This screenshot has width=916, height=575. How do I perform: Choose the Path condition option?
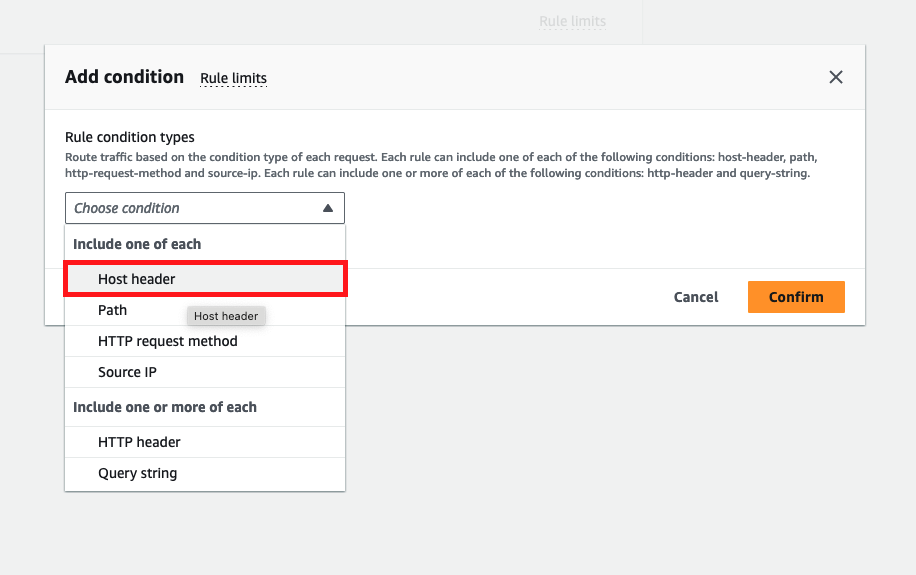(113, 310)
